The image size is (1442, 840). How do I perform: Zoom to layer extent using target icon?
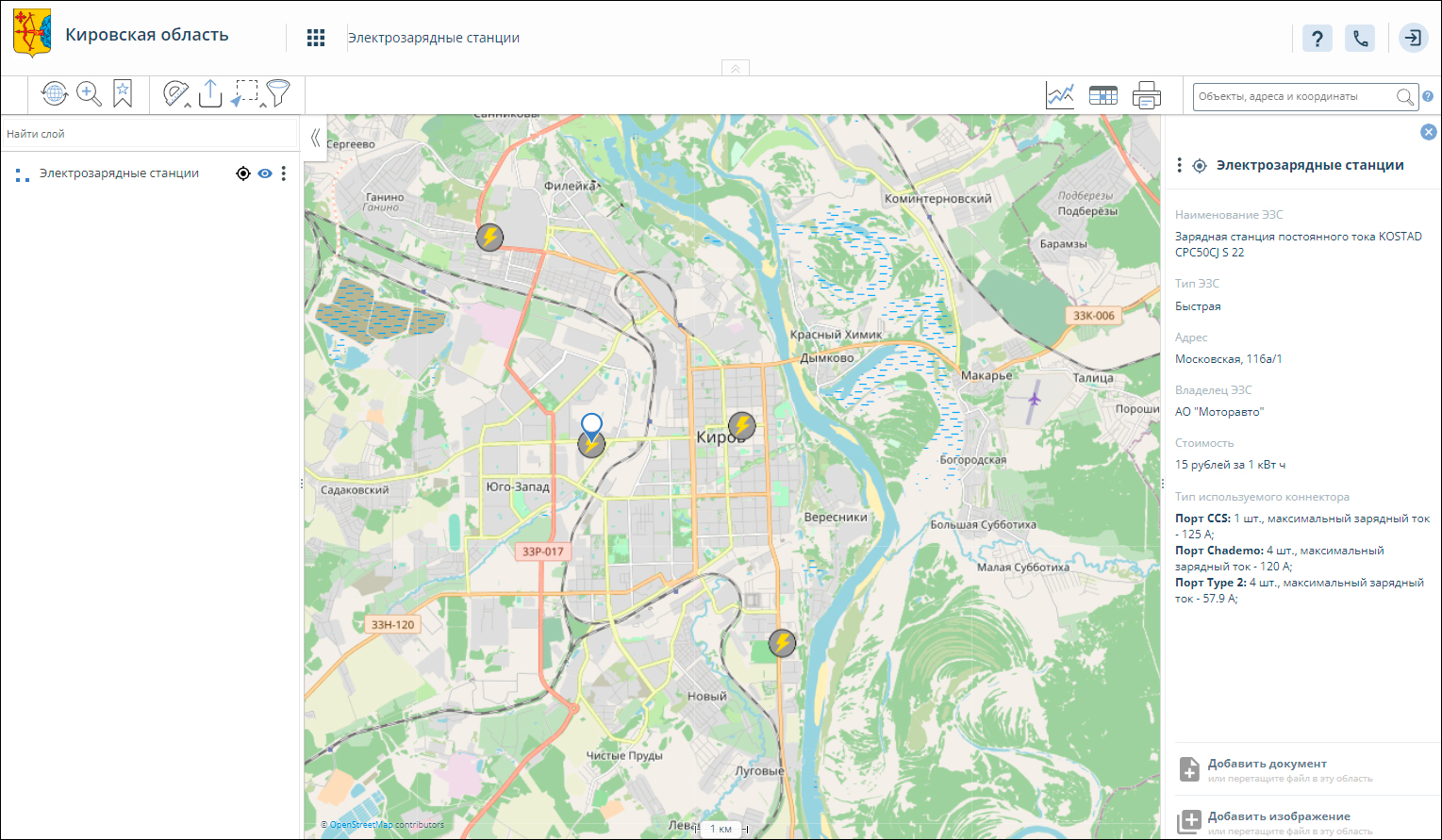tap(243, 173)
